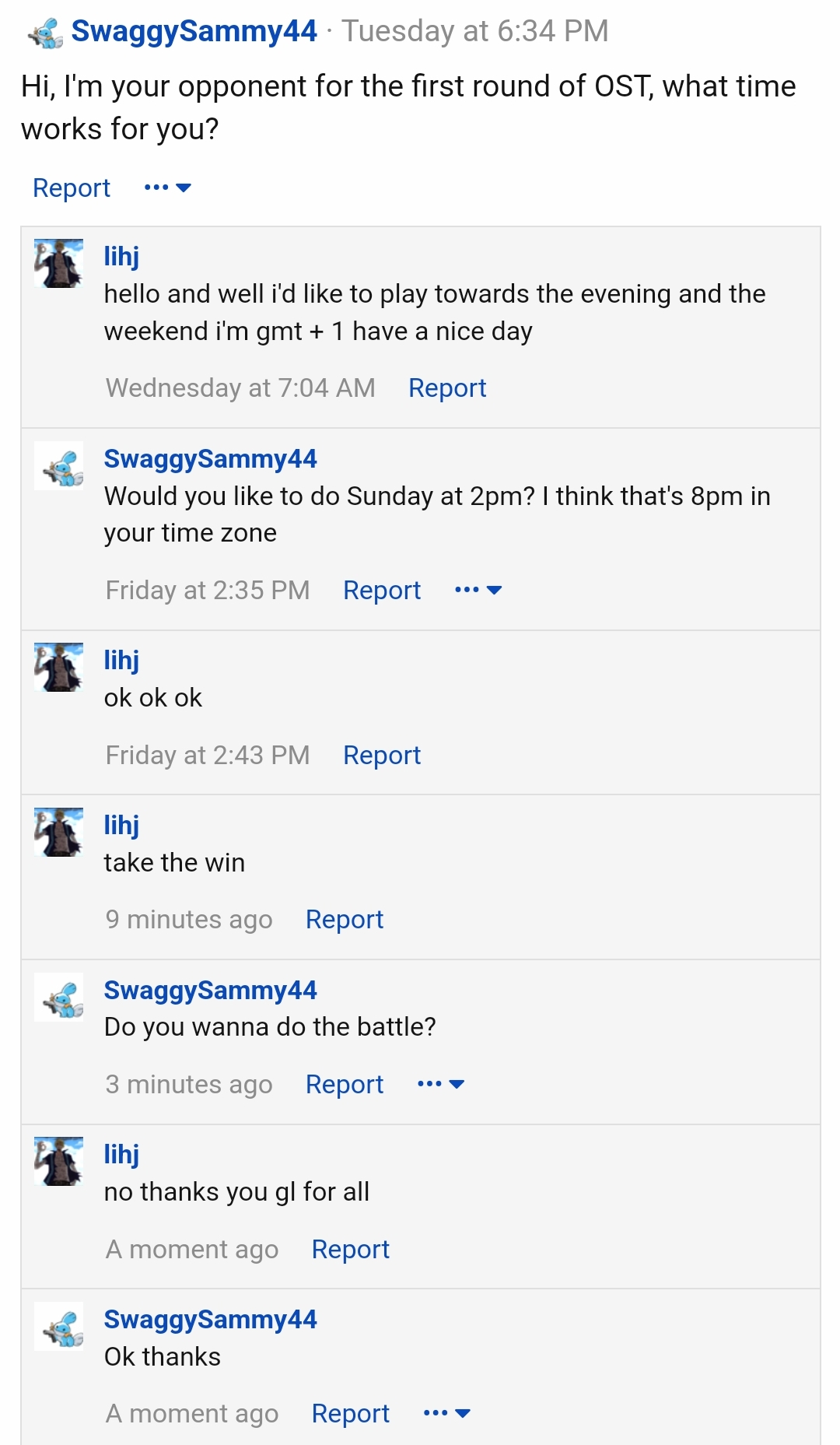Screen dimensions: 840x1445
Task: Click lihj's avatar next to 'no thanks you gl for all'
Action: (x=58, y=1161)
